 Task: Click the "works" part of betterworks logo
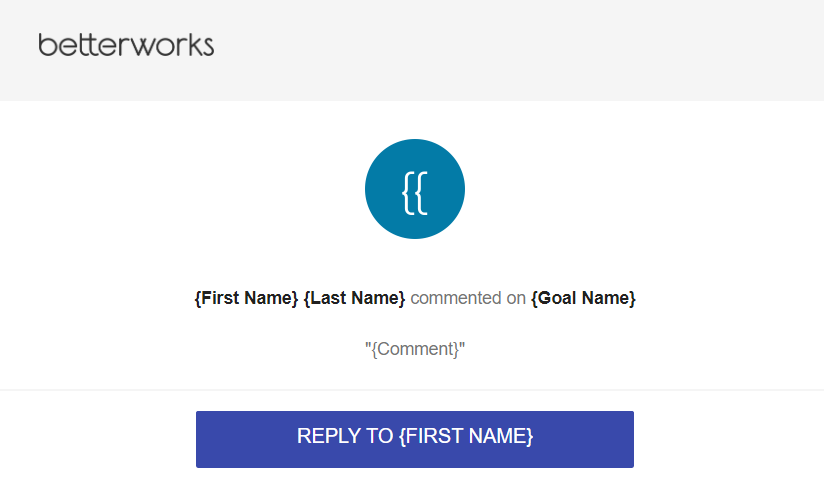[x=166, y=46]
